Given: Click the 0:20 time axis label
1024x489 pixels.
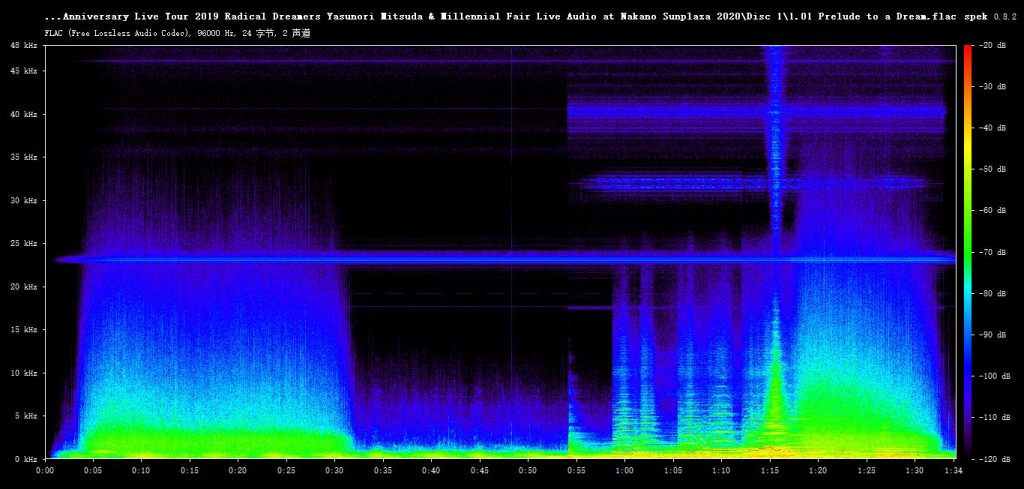Looking at the screenshot, I should point(238,470).
